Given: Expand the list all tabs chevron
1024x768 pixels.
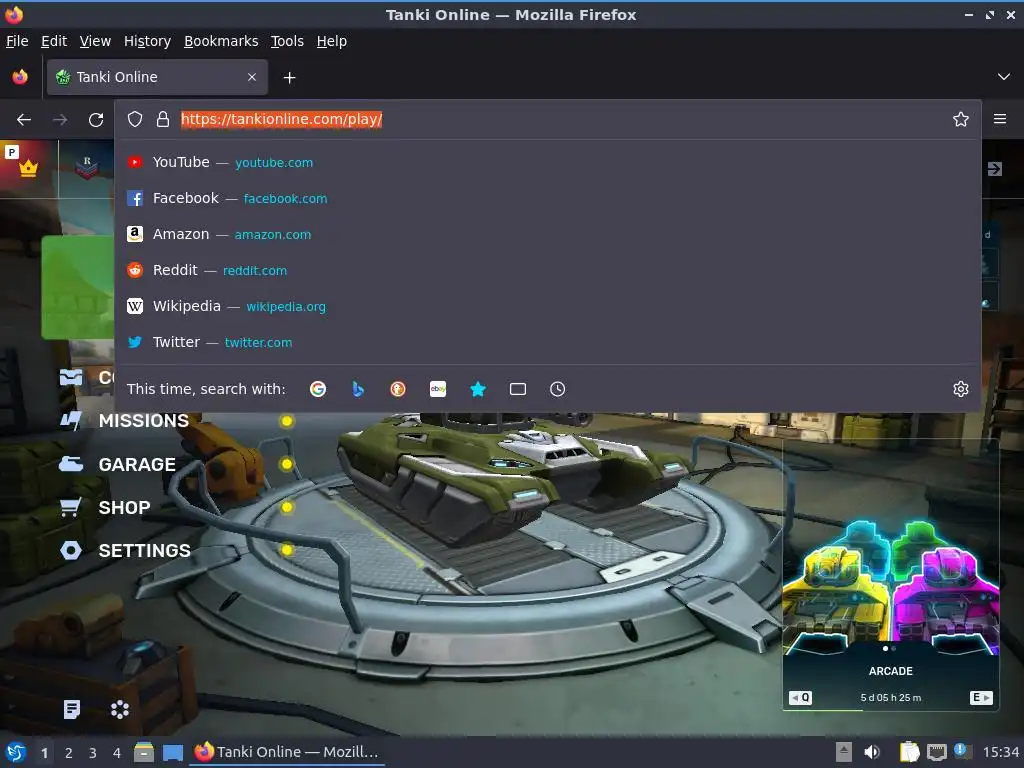Looking at the screenshot, I should coord(1003,77).
